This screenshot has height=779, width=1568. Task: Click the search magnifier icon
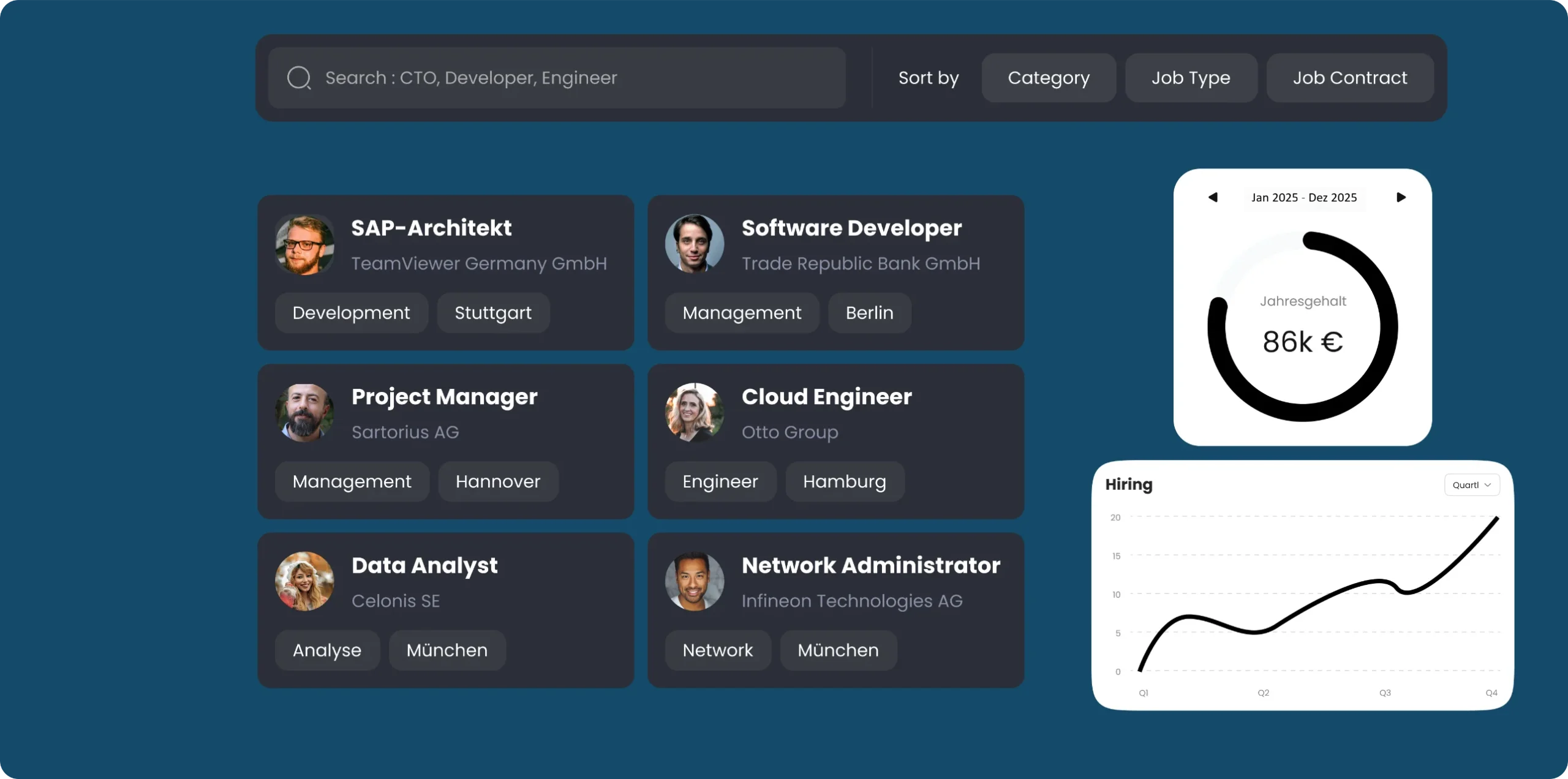tap(299, 78)
